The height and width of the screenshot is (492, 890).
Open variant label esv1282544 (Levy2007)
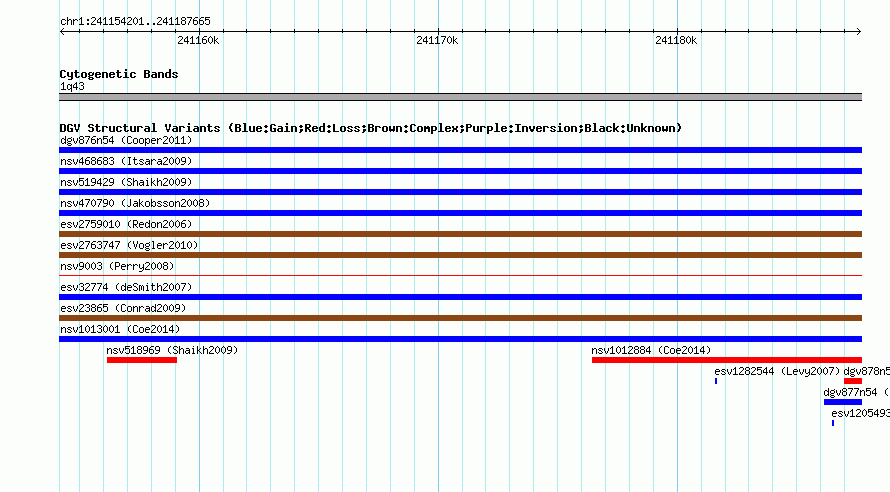[x=777, y=371]
